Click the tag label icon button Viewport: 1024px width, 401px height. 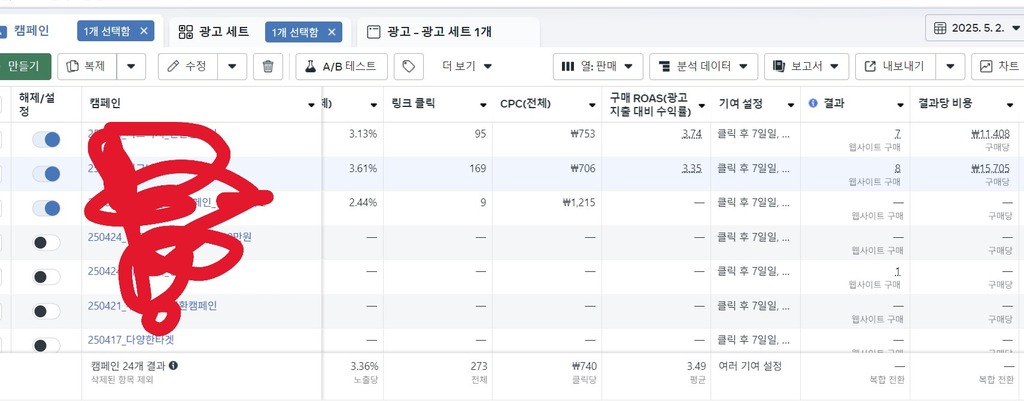(407, 67)
